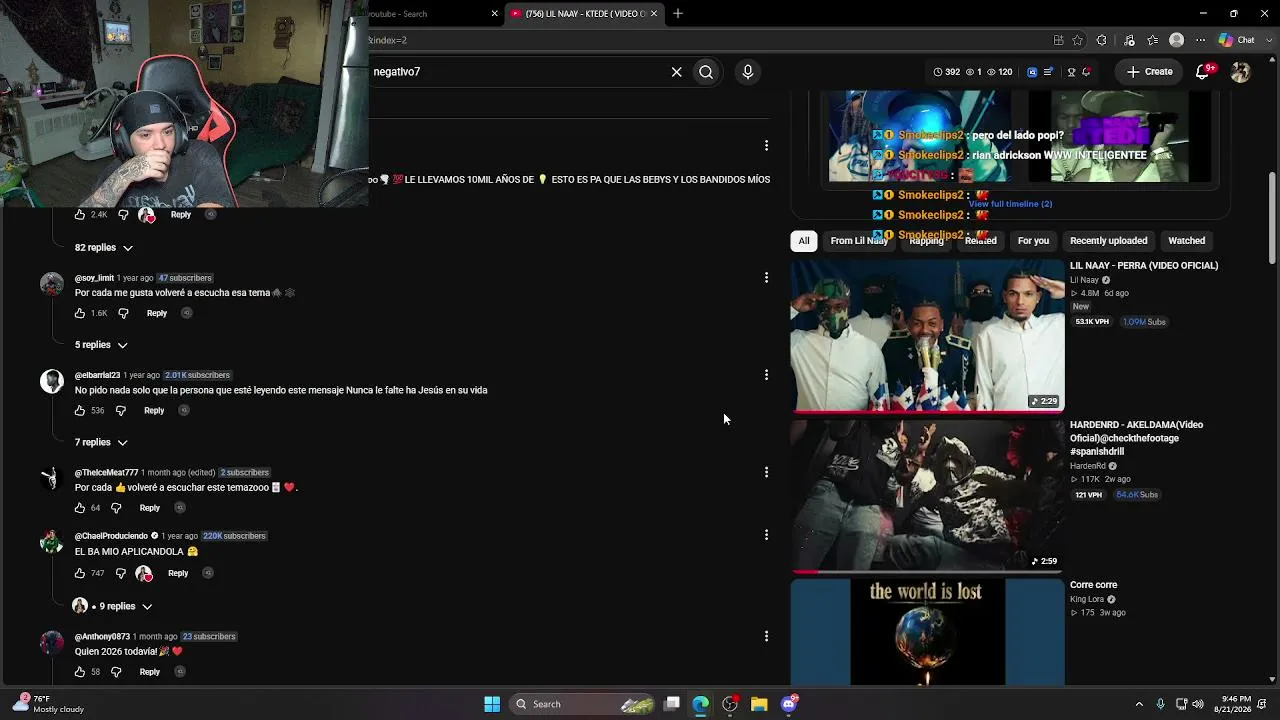The height and width of the screenshot is (720, 1280).
Task: Open the Windows Start menu
Action: coord(492,704)
